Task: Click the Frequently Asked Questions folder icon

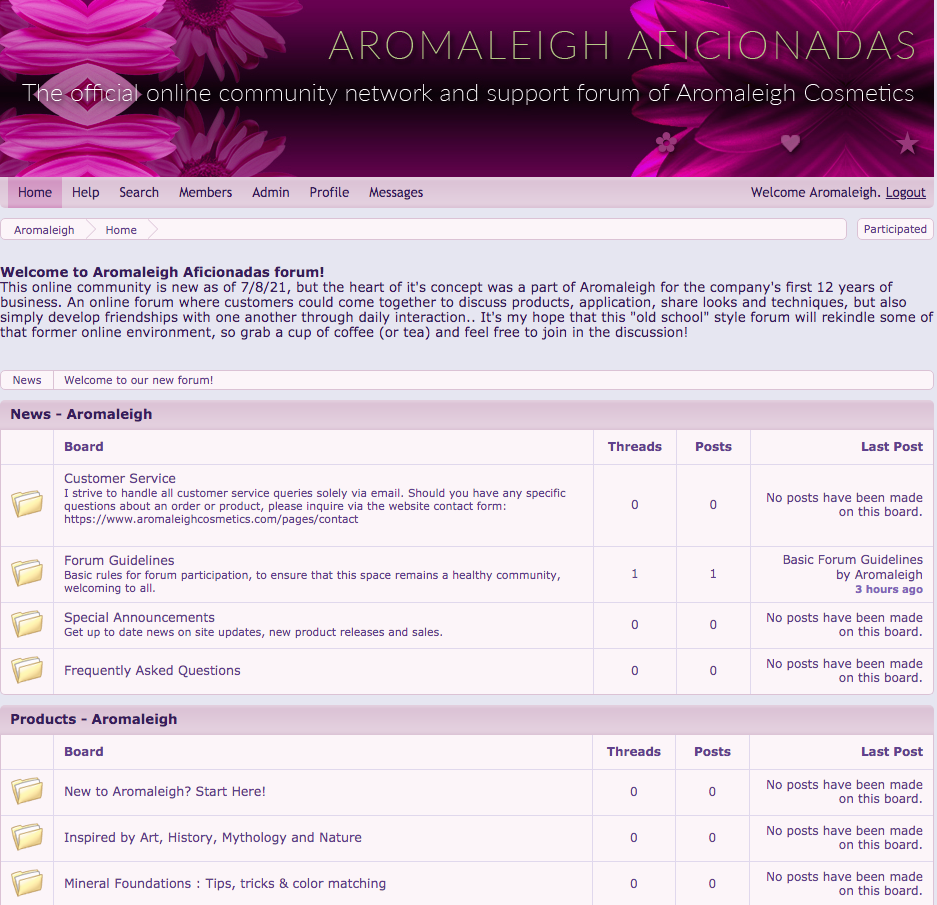Action: [27, 669]
